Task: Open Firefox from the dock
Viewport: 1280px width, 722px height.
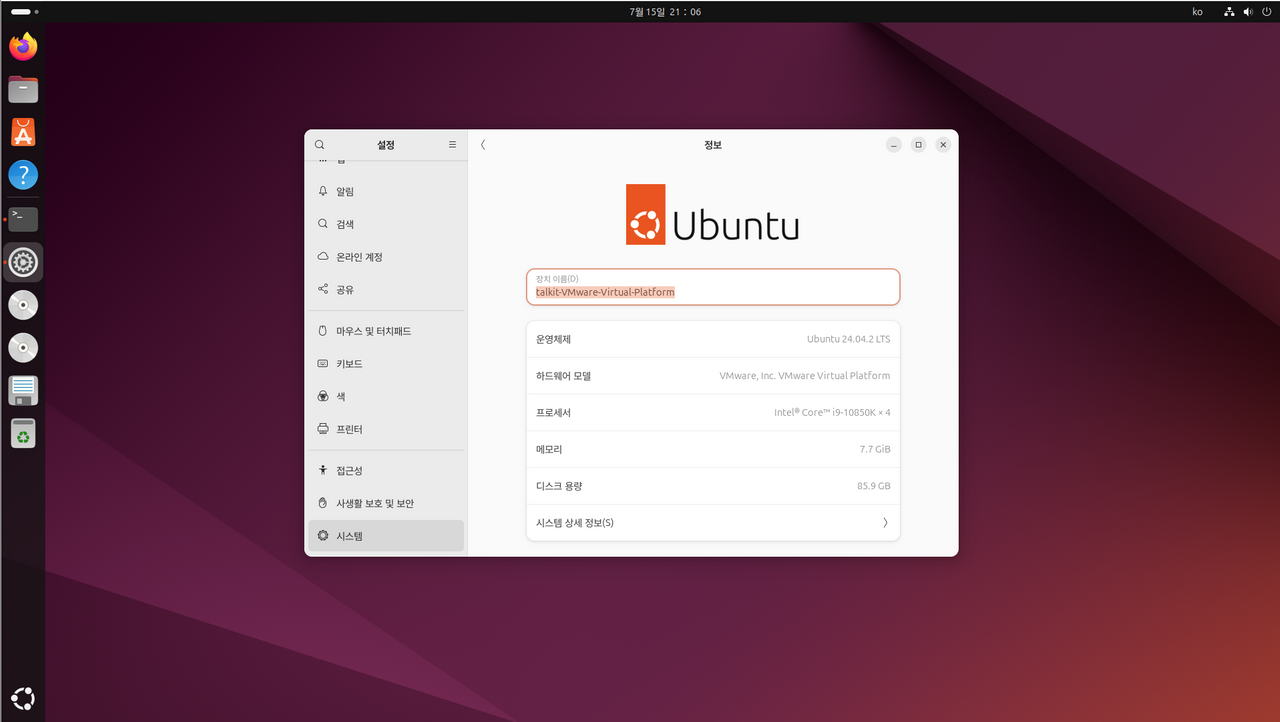Action: (x=23, y=46)
